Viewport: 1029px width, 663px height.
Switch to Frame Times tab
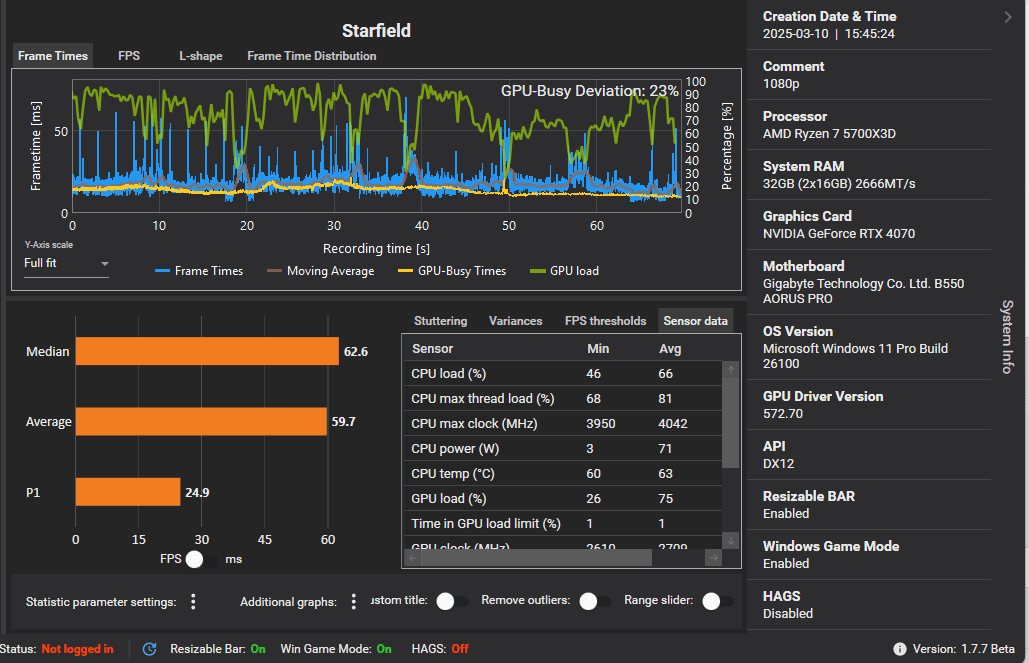click(x=52, y=56)
